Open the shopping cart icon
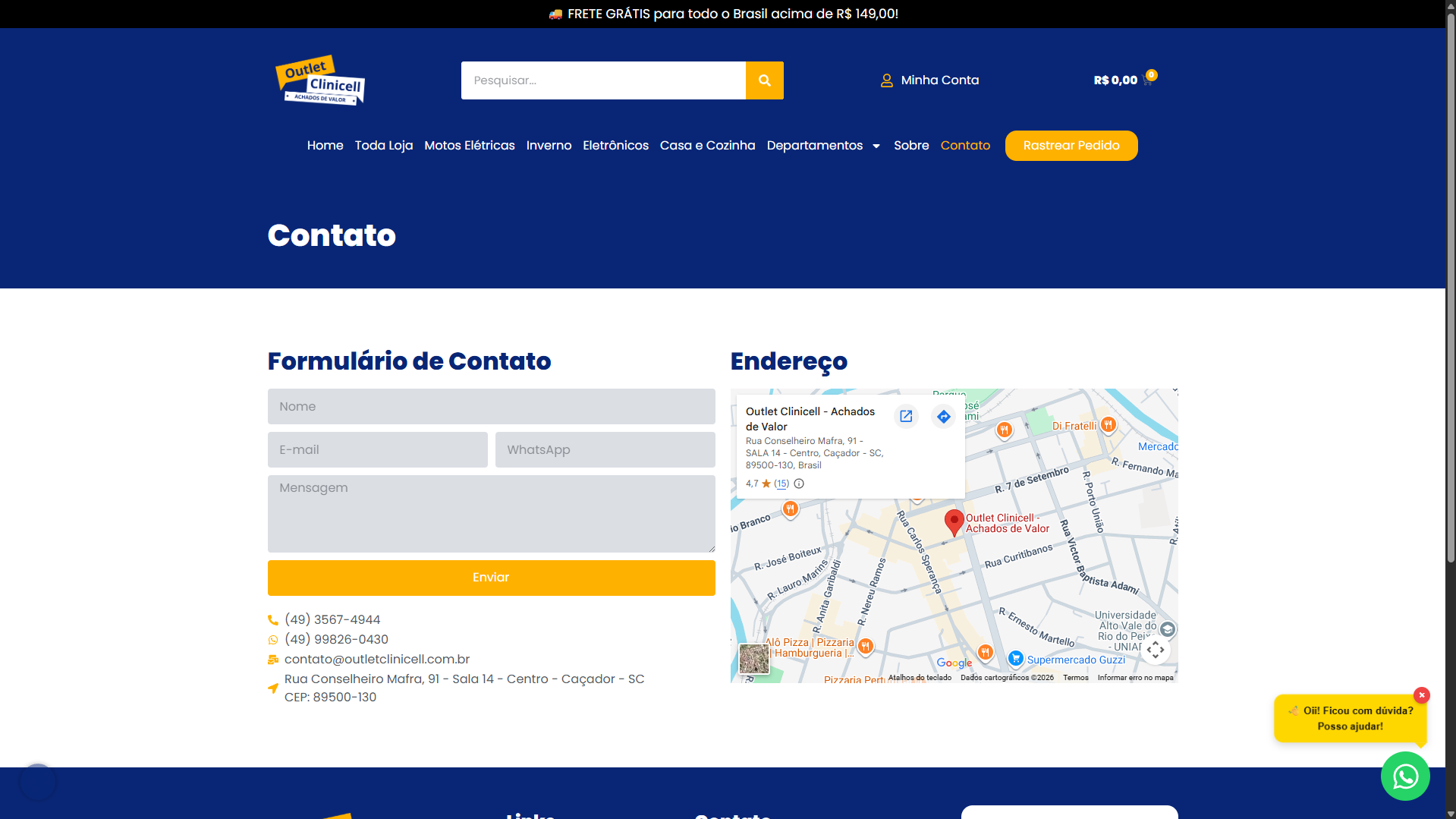Viewport: 1456px width, 819px height. click(x=1147, y=80)
